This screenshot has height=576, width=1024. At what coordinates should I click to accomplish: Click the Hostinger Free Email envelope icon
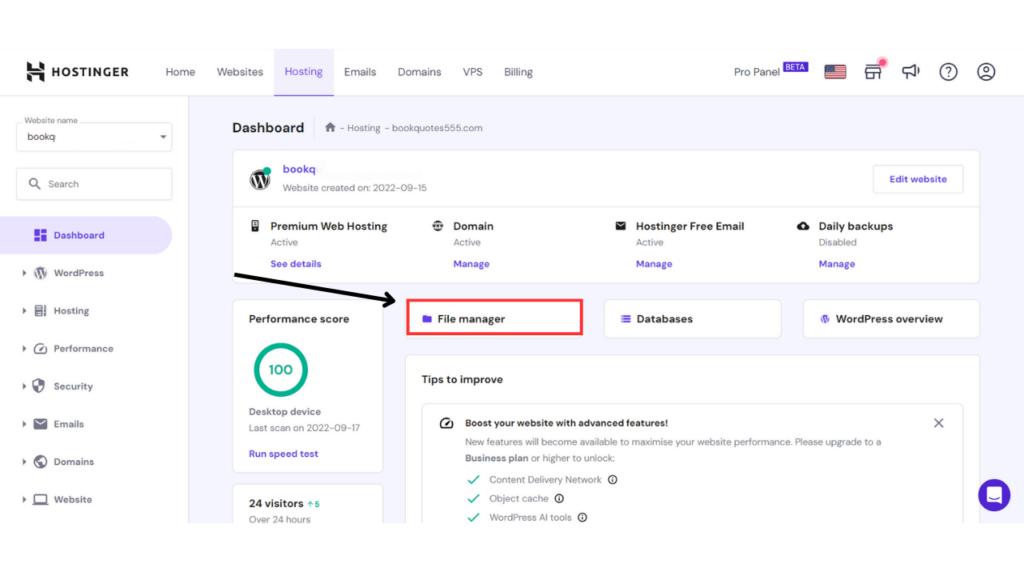click(620, 226)
